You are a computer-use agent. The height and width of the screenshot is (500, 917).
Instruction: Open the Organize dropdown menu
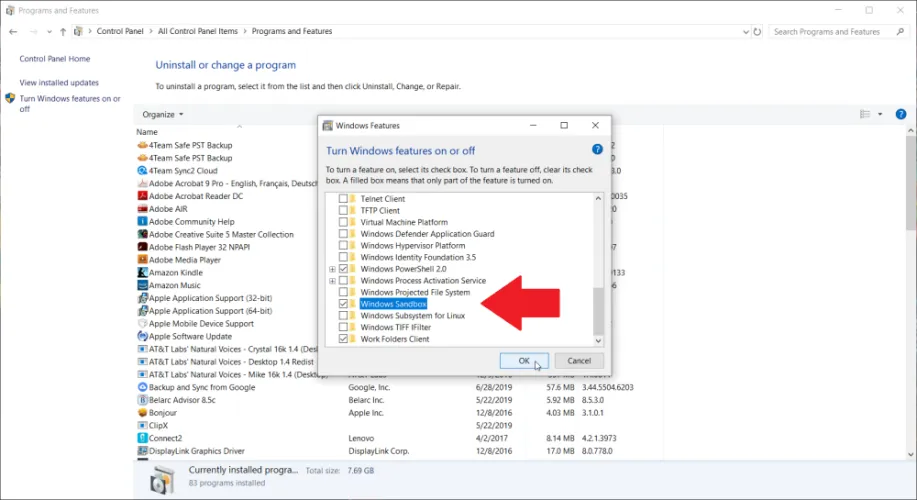162,115
